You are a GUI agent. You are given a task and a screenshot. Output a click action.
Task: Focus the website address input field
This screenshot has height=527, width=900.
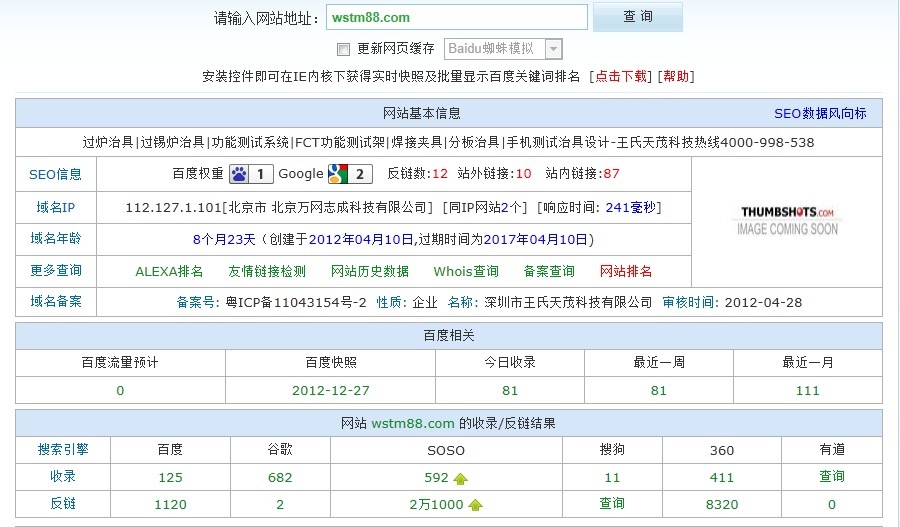coord(457,17)
